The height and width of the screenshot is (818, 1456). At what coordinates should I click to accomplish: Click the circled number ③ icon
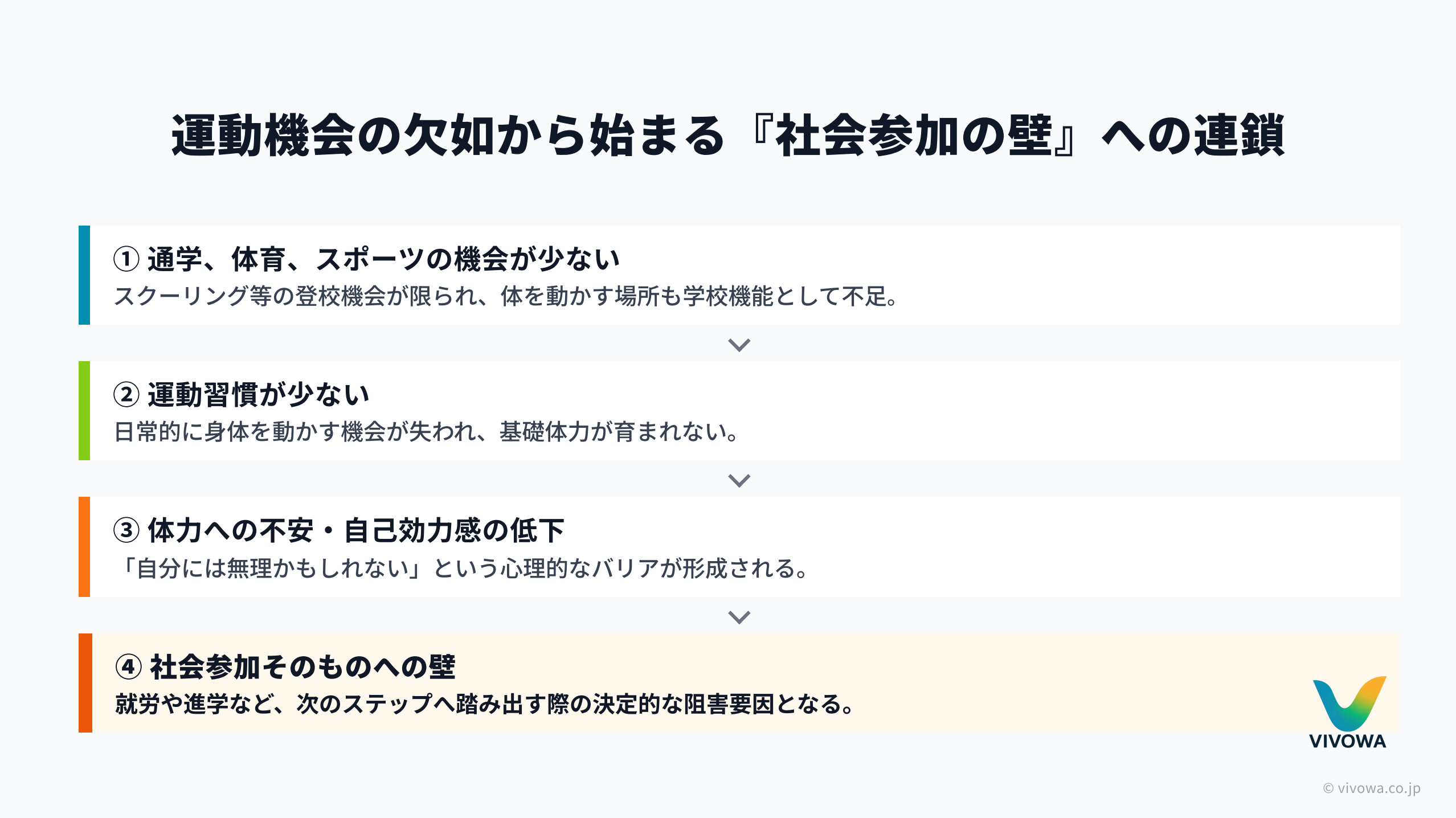[x=126, y=530]
